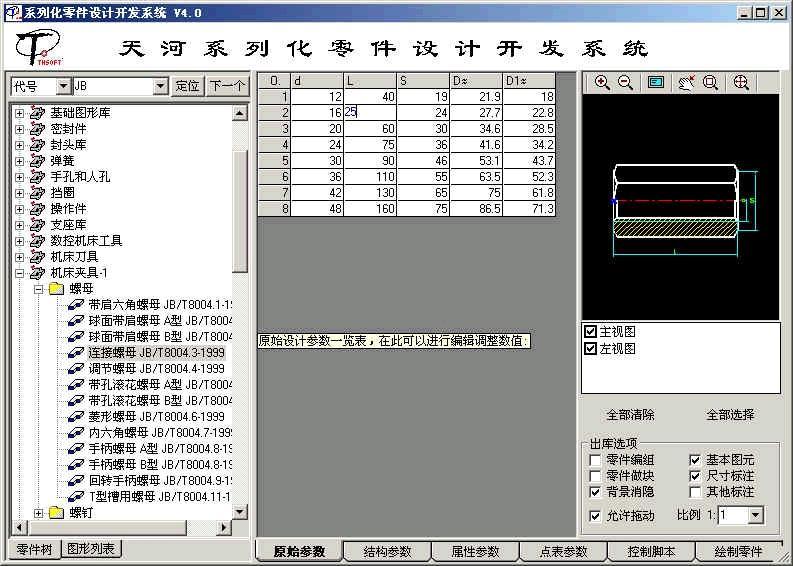Click the L column value 160 cell

coord(370,208)
